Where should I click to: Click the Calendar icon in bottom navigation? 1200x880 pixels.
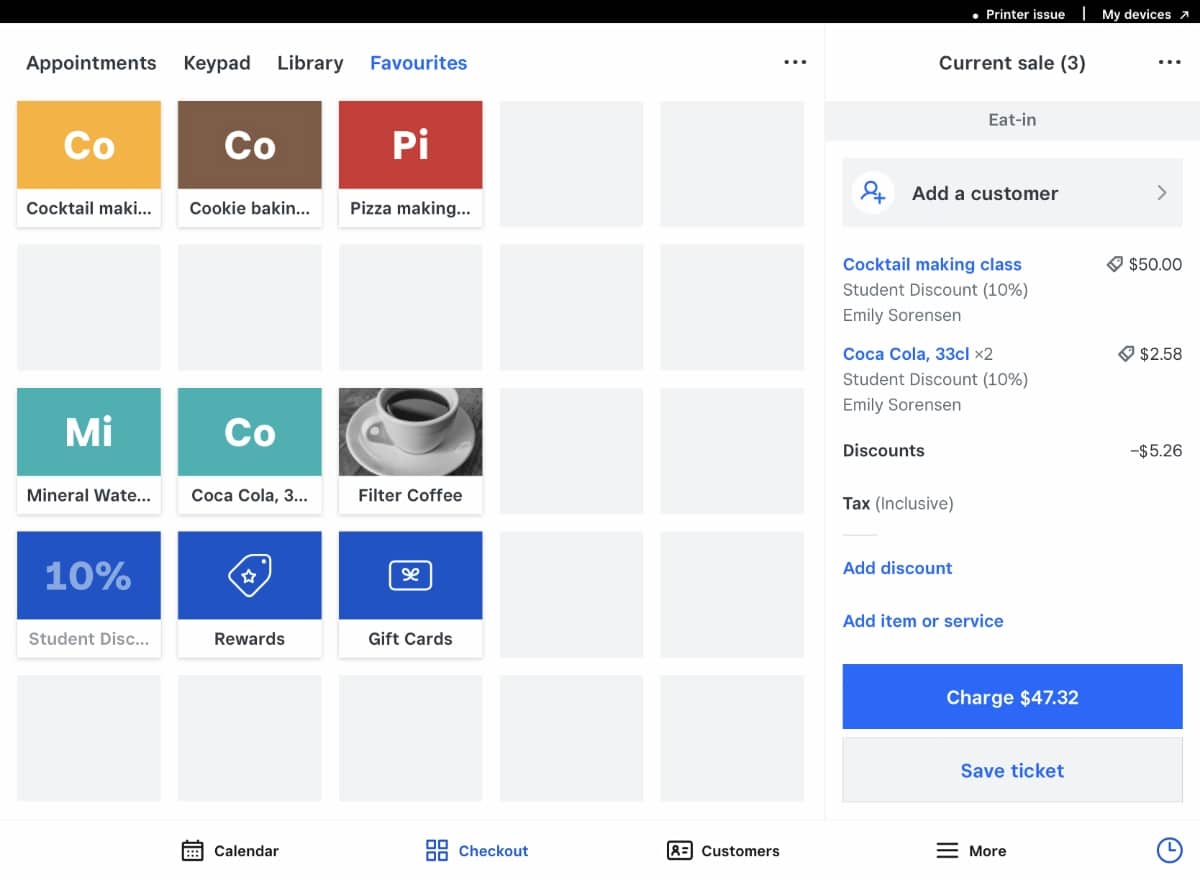pos(193,851)
